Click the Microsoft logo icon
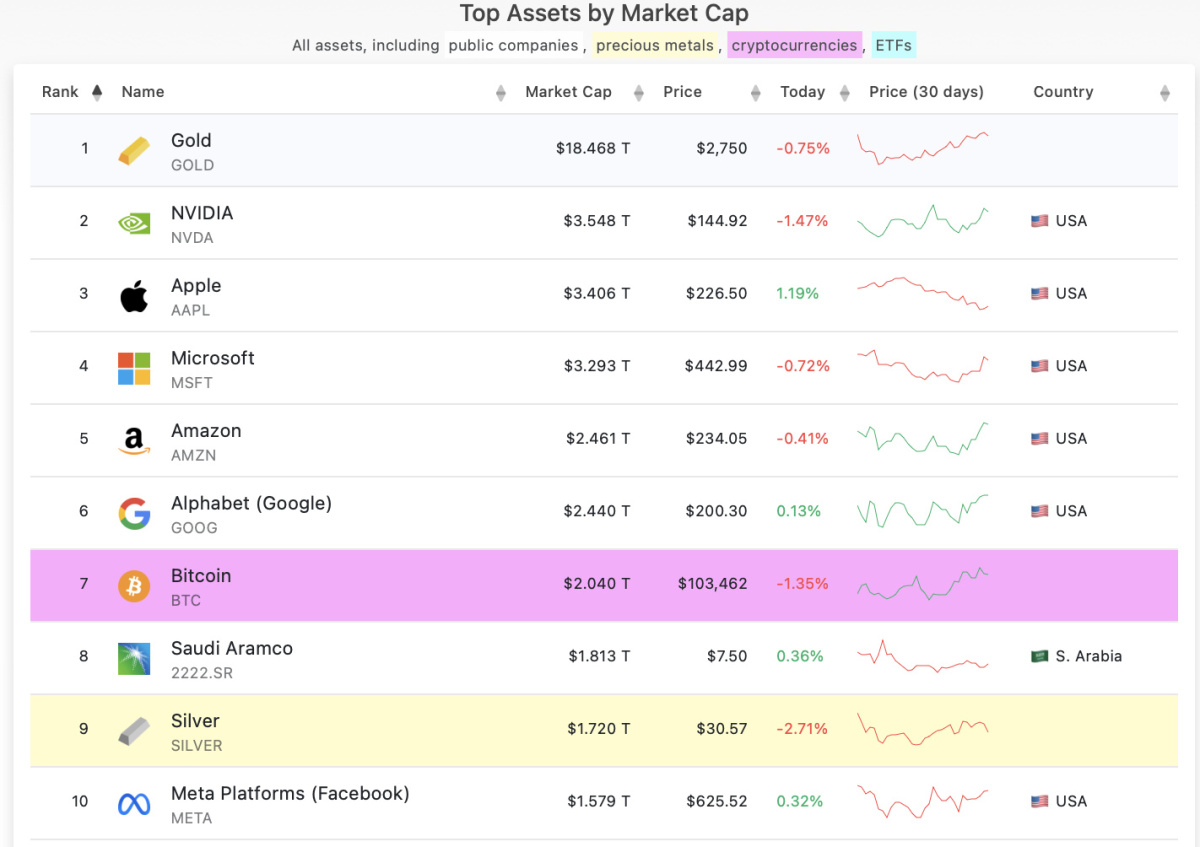 tap(134, 368)
